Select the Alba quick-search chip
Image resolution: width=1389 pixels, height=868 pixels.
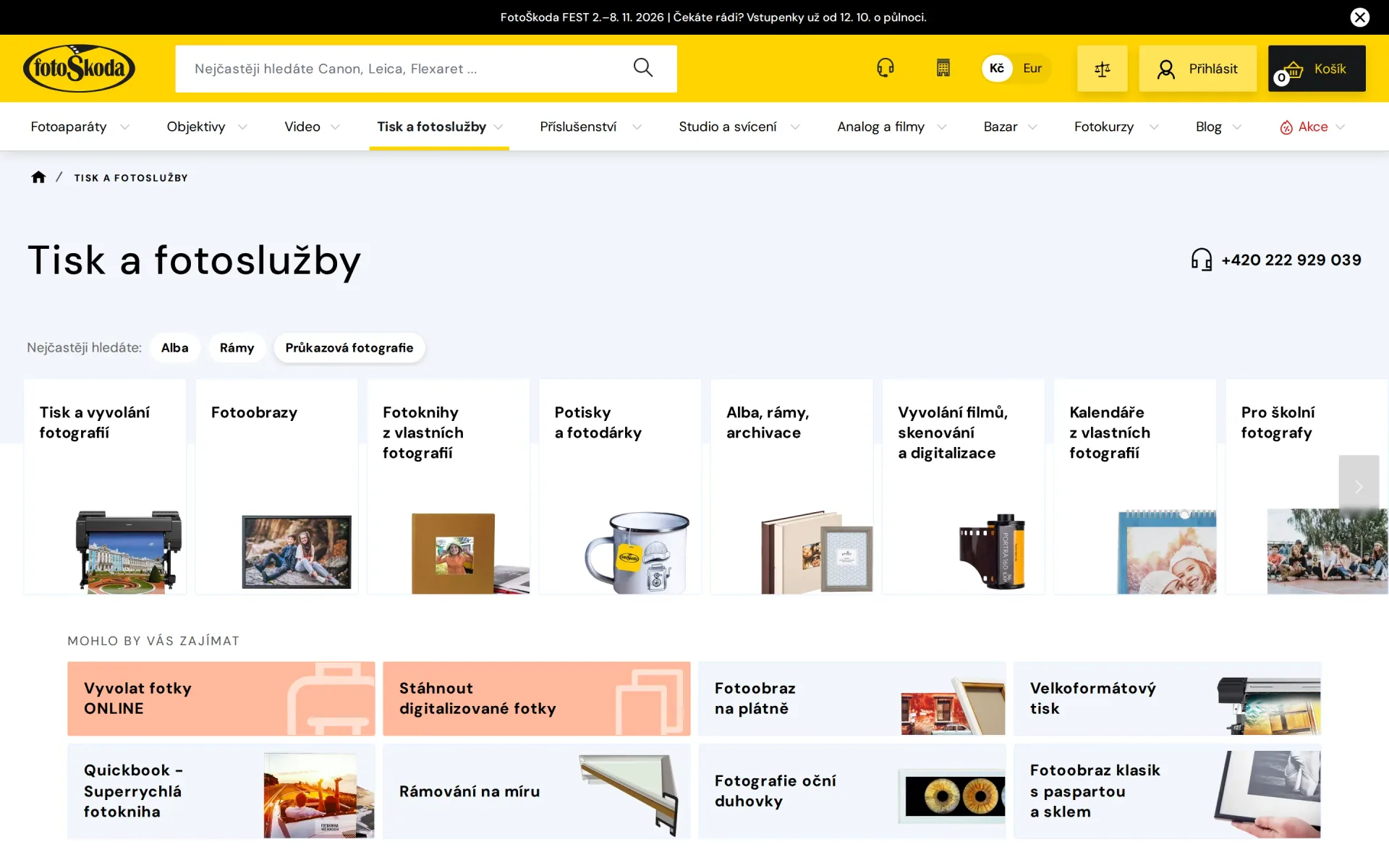(x=174, y=348)
